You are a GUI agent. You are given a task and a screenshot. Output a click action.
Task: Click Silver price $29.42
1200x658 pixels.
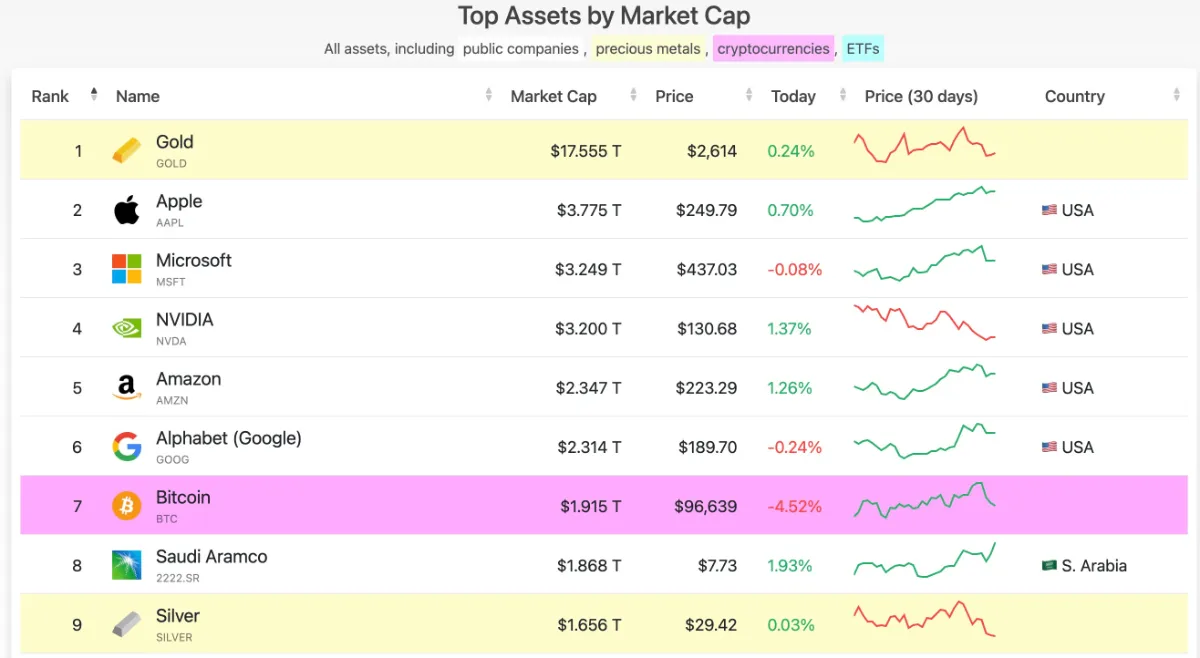click(x=711, y=625)
